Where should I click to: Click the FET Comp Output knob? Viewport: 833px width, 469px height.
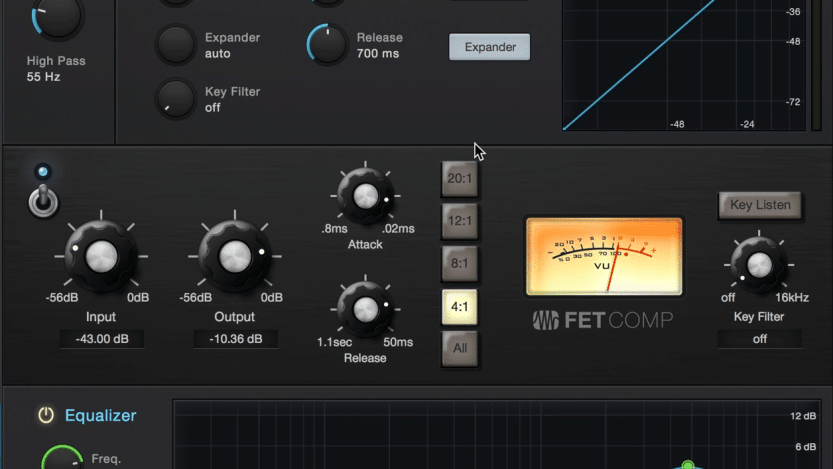(235, 257)
